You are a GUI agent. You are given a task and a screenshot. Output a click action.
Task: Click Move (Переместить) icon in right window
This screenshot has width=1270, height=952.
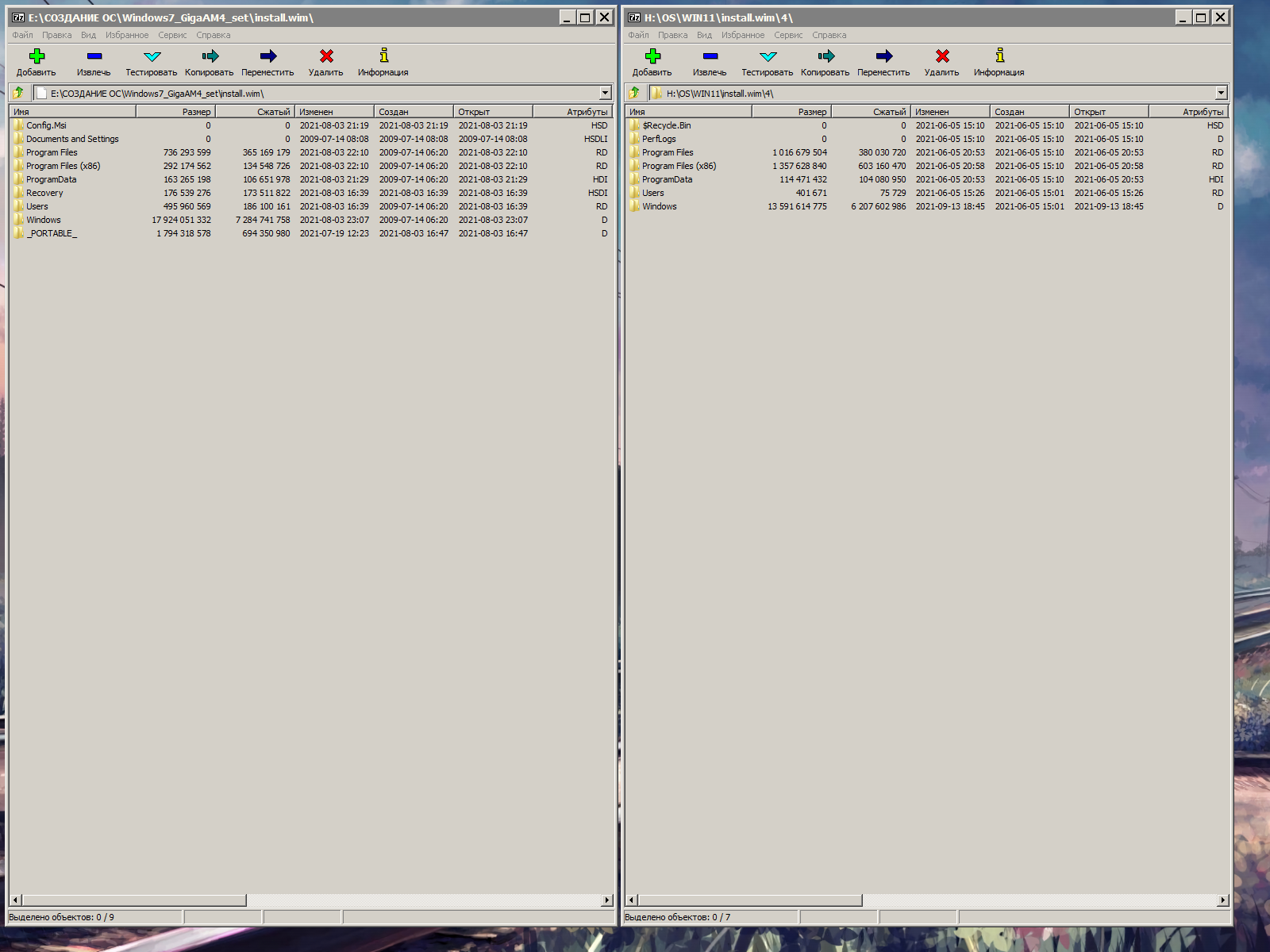[883, 56]
